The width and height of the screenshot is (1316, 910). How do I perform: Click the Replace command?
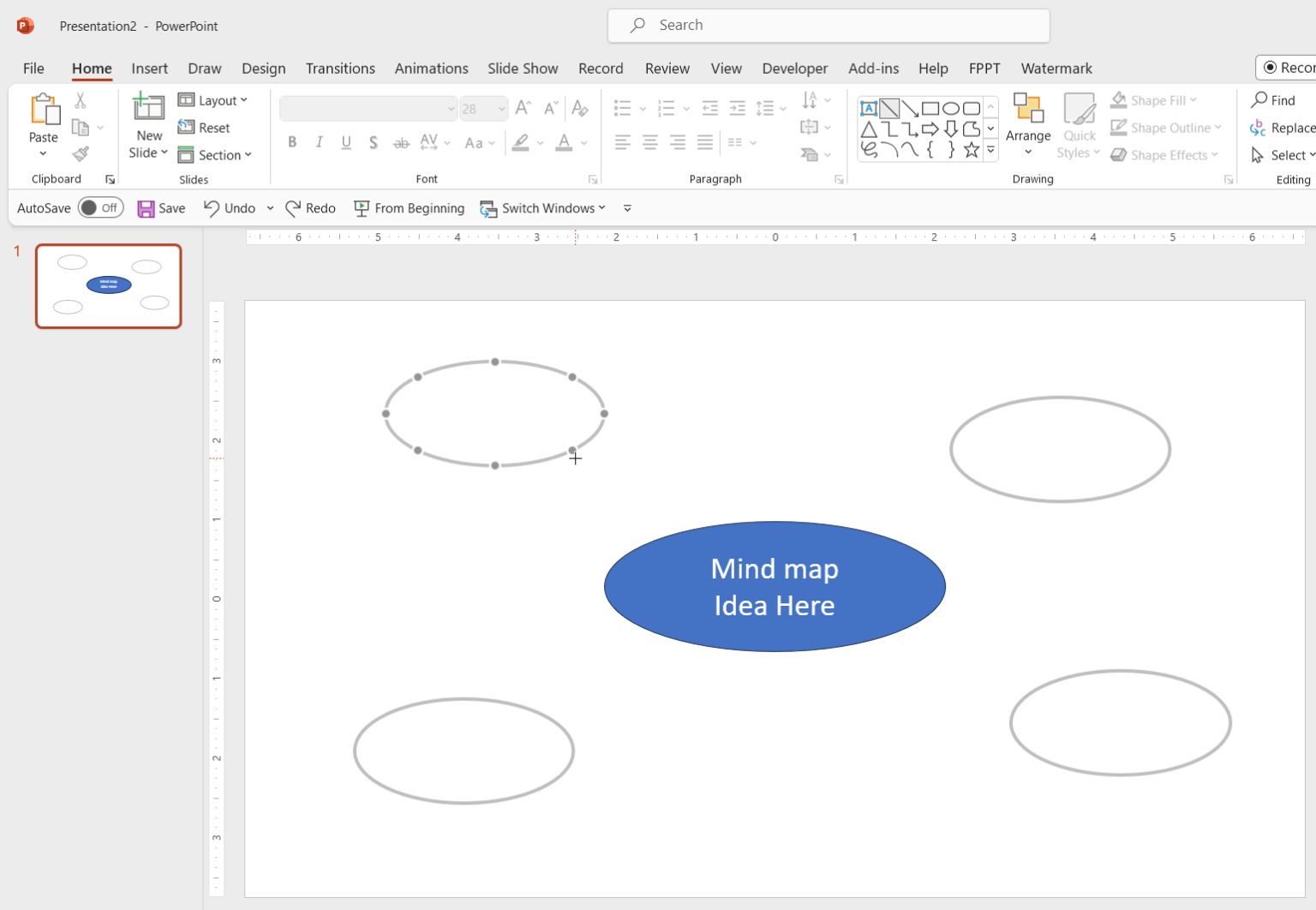pyautogui.click(x=1282, y=127)
